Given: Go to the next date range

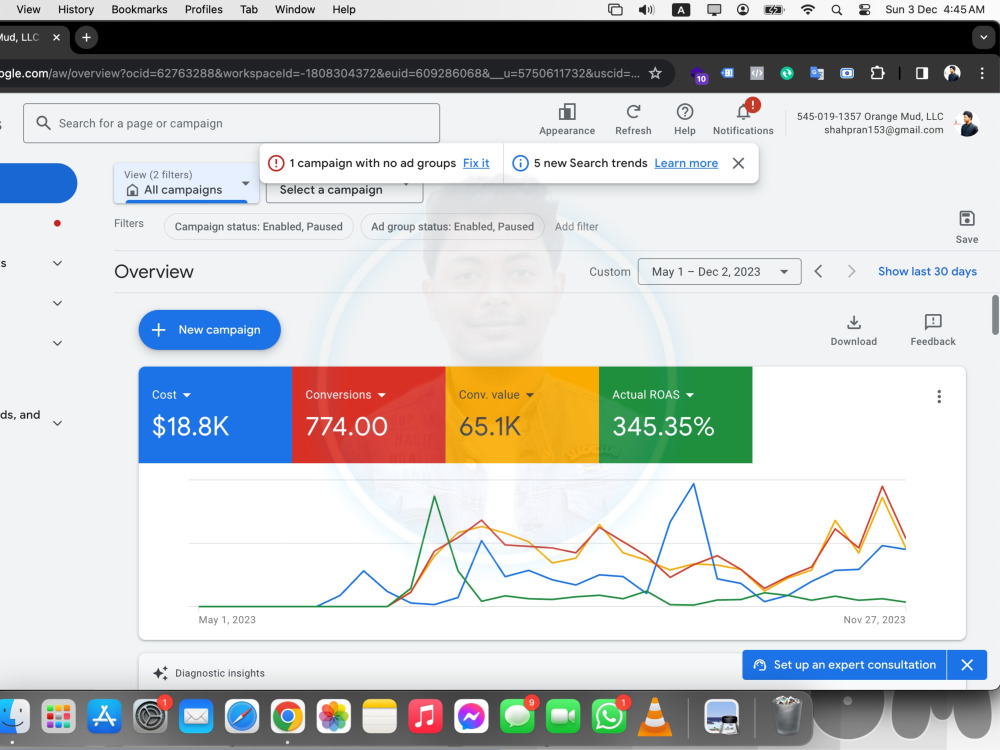Looking at the screenshot, I should tap(851, 272).
